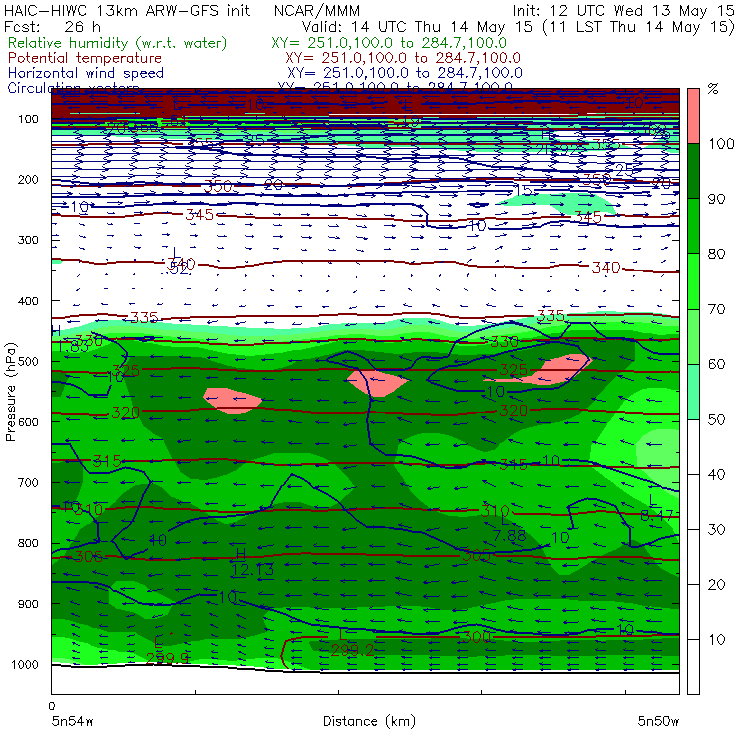This screenshot has height=740, width=740.
Task: Click the 'HAIC-HIWC 13km ARW-GFS init' title
Action: [x=127, y=10]
